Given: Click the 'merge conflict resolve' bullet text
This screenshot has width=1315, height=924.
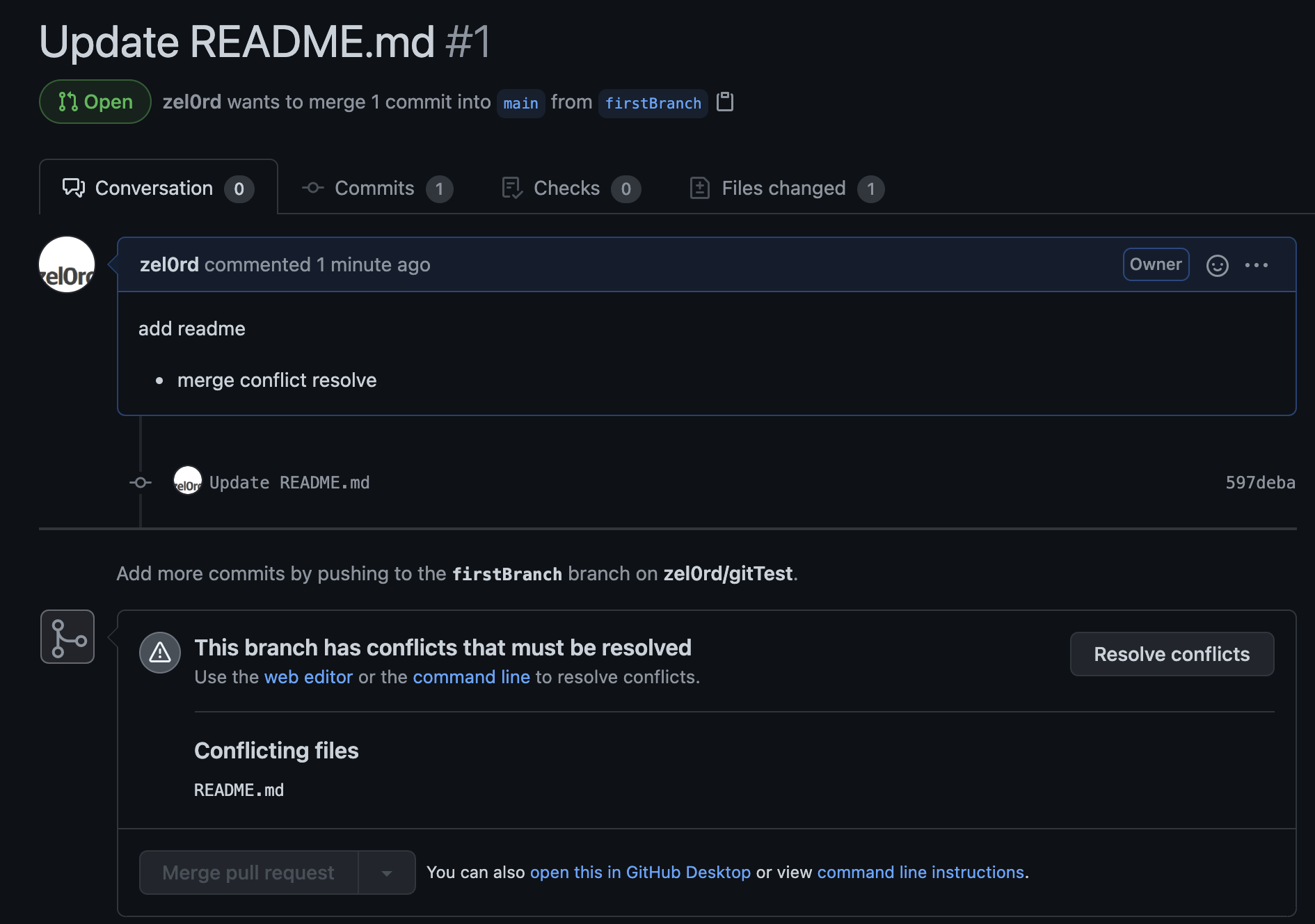Looking at the screenshot, I should (x=277, y=380).
